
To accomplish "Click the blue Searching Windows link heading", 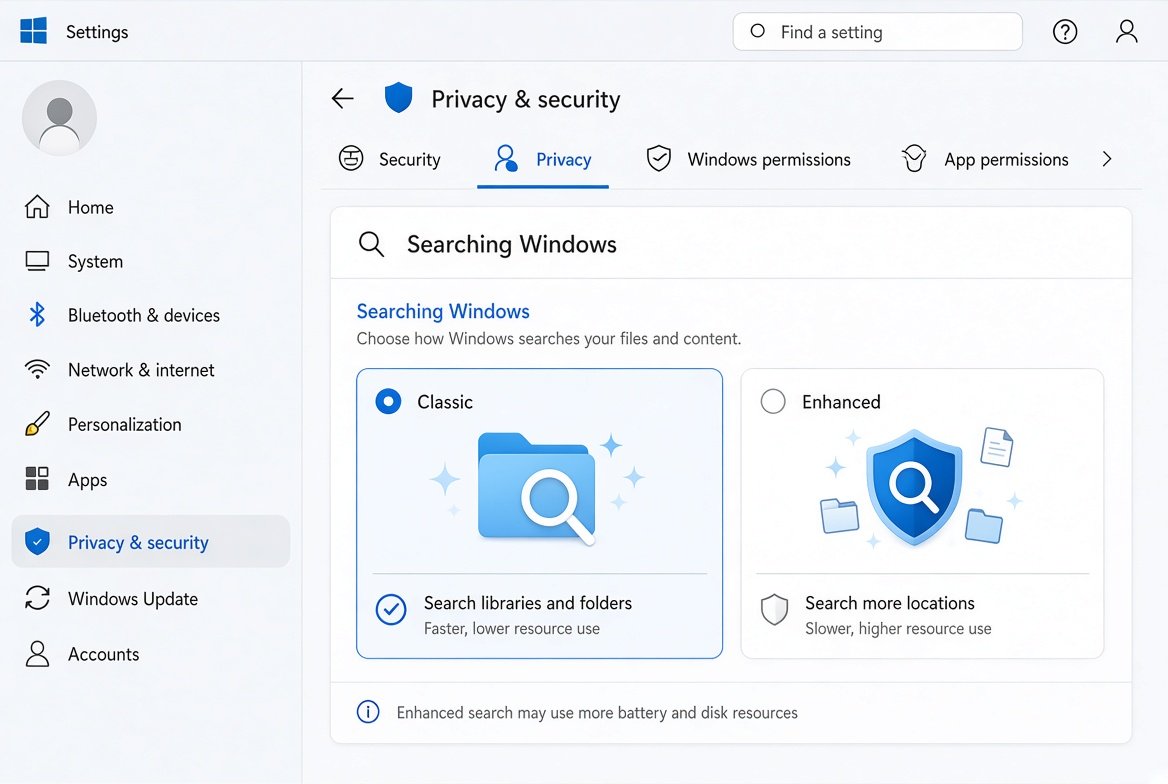I will (x=443, y=311).
